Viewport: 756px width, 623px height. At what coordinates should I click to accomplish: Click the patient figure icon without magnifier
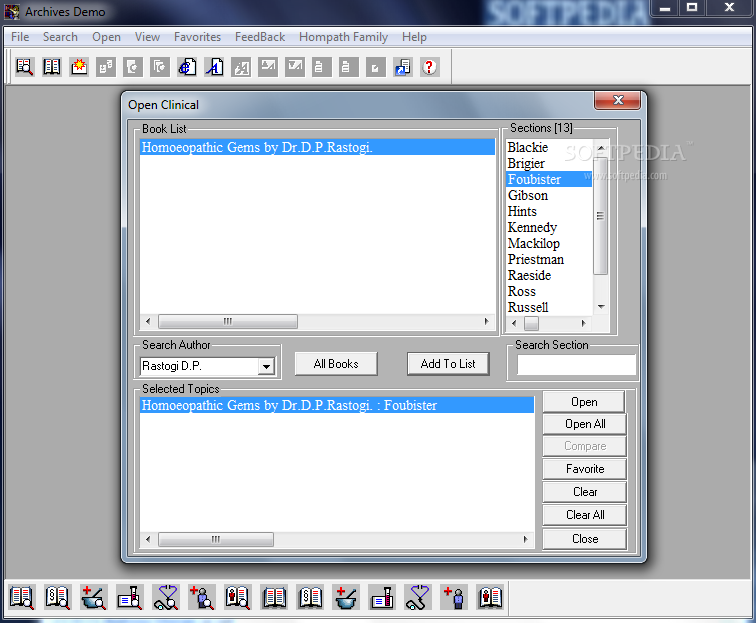click(454, 597)
